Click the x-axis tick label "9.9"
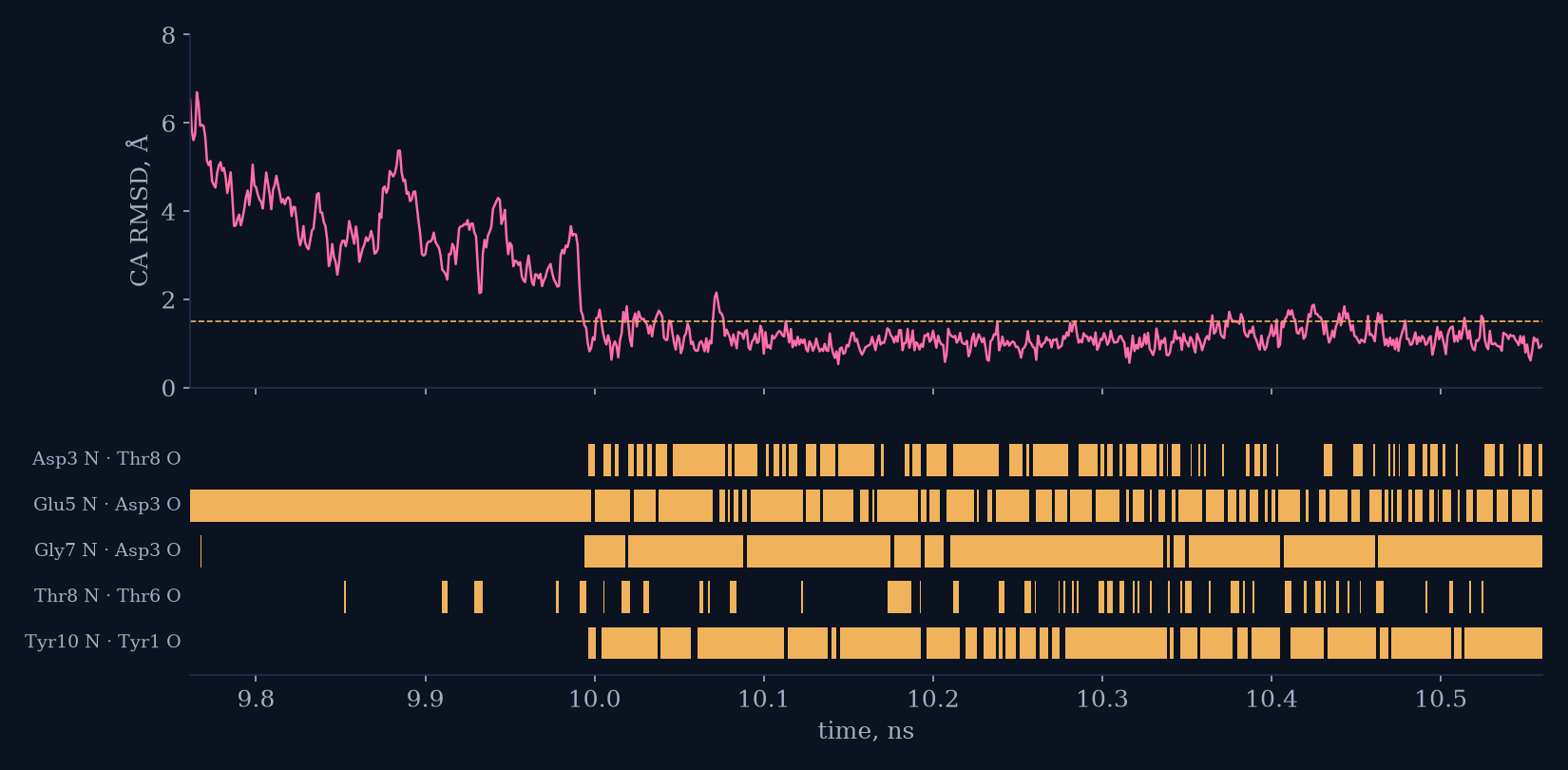 [425, 700]
